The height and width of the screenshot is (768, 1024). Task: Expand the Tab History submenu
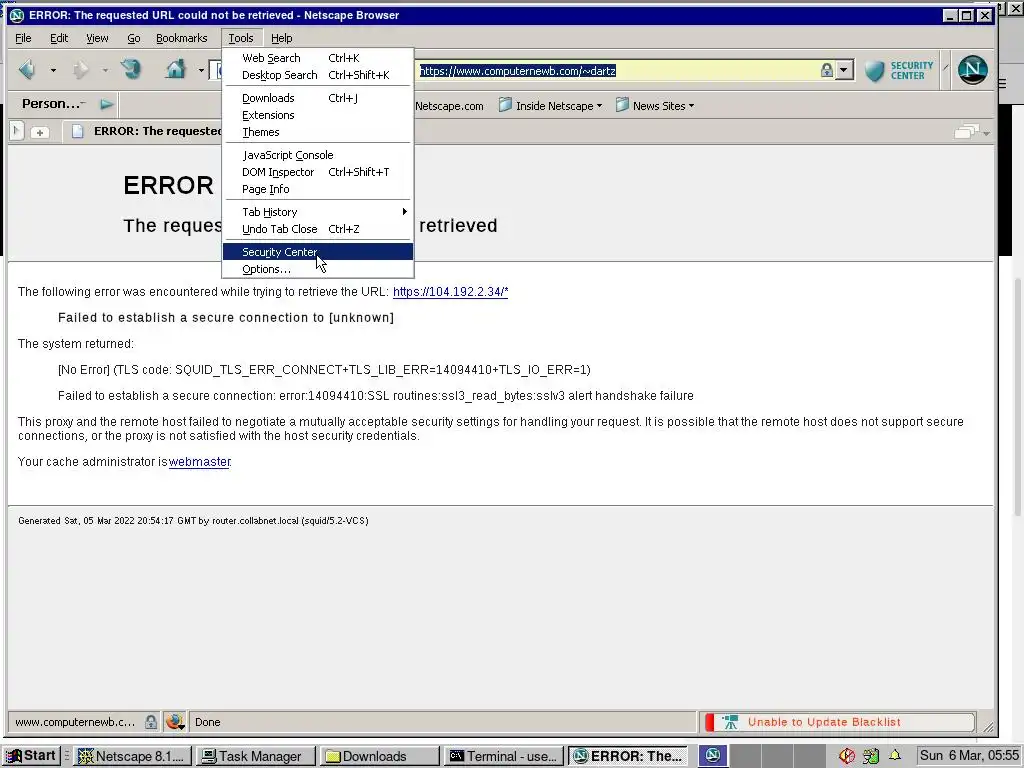(x=317, y=212)
